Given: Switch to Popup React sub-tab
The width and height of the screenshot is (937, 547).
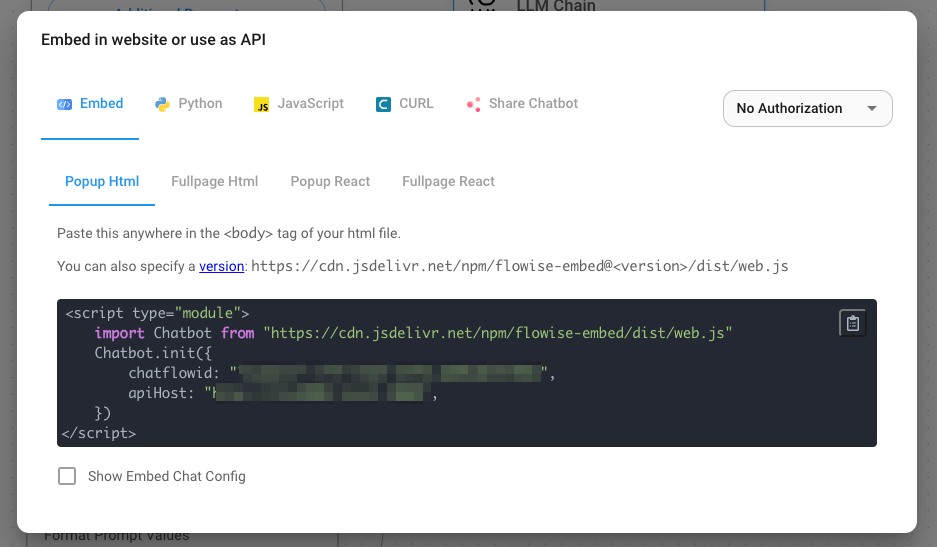Looking at the screenshot, I should click(x=330, y=182).
